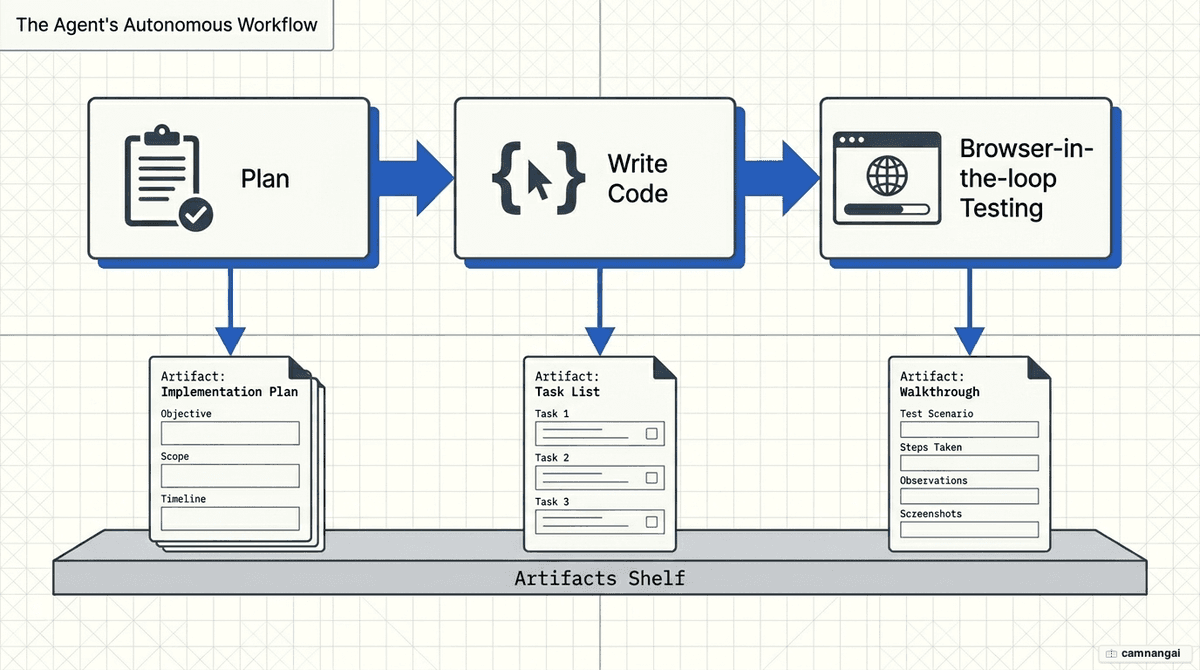Screen dimensions: 1200x670
Task: Click the "Implementation Plan" artifact heading
Action: 229,392
